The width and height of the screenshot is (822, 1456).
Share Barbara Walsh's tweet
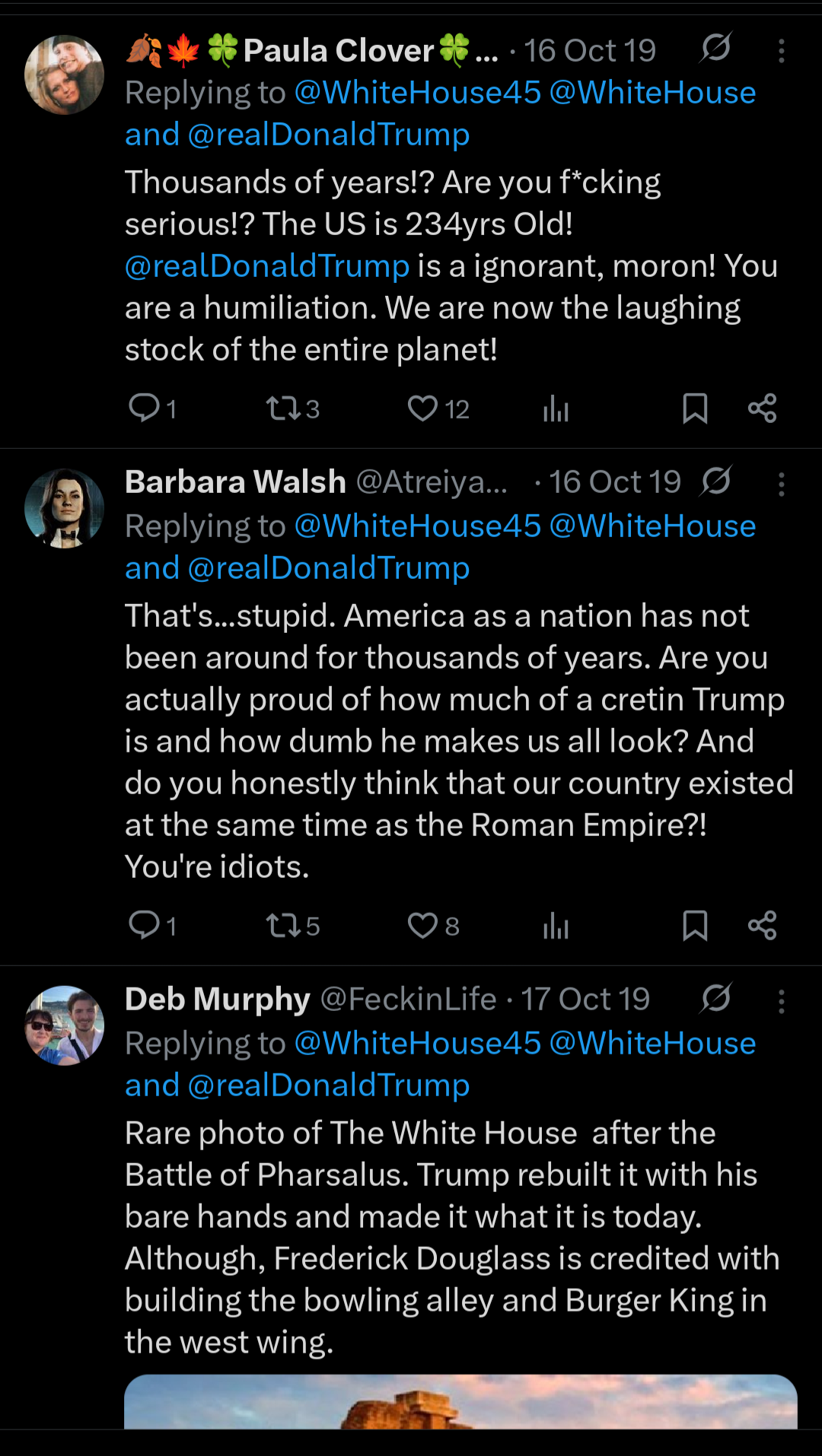tap(762, 925)
